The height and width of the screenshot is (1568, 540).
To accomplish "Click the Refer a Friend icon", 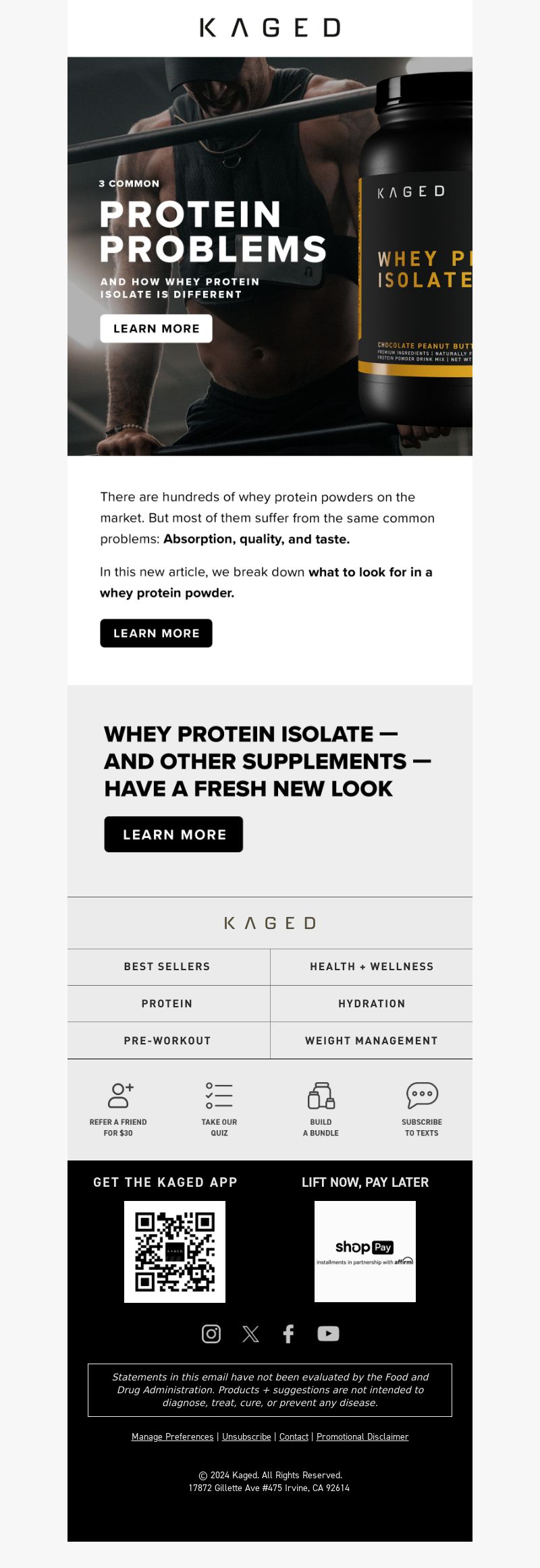I will click(x=121, y=1096).
